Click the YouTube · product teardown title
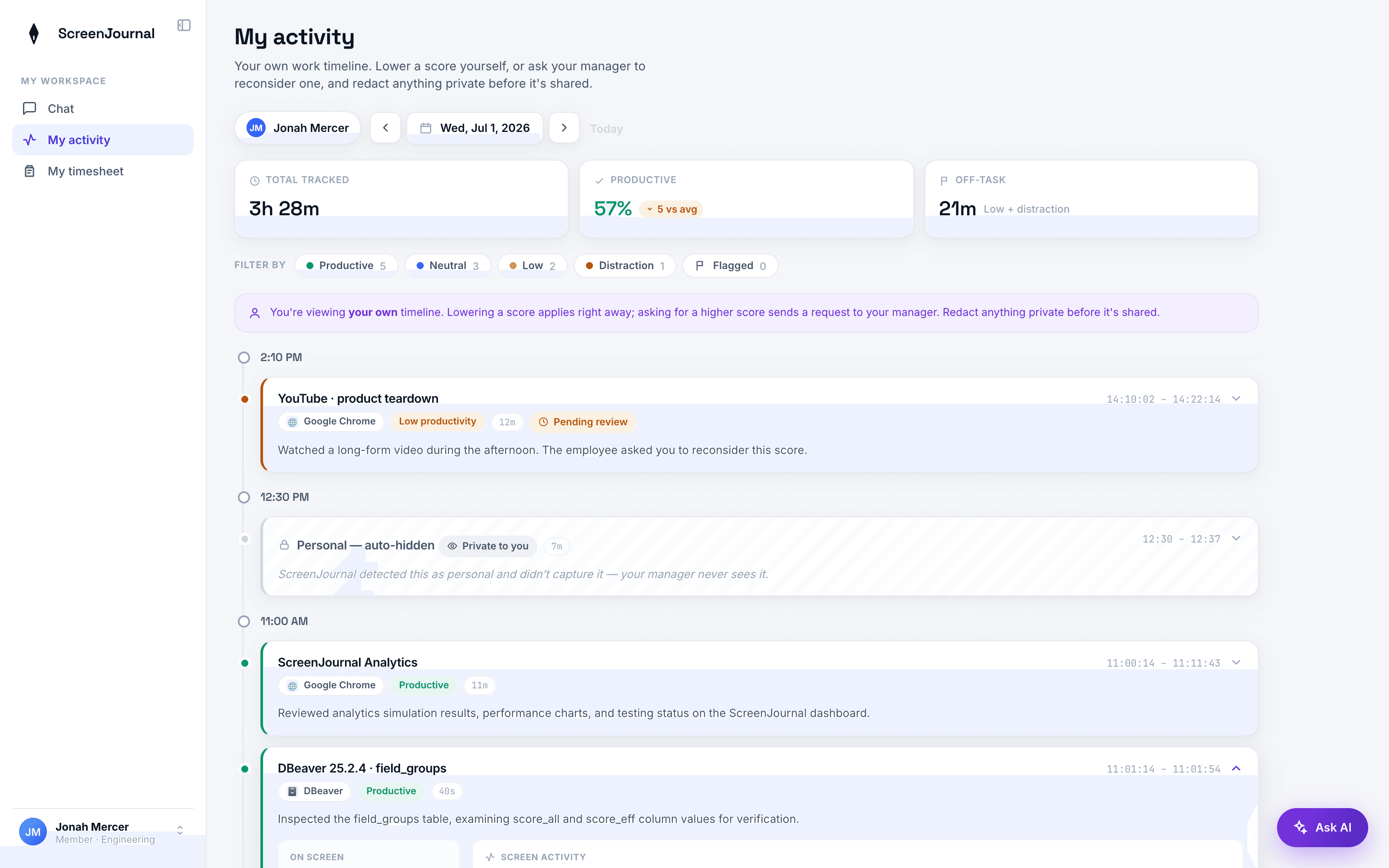Viewport: 1389px width, 868px height. coord(358,398)
